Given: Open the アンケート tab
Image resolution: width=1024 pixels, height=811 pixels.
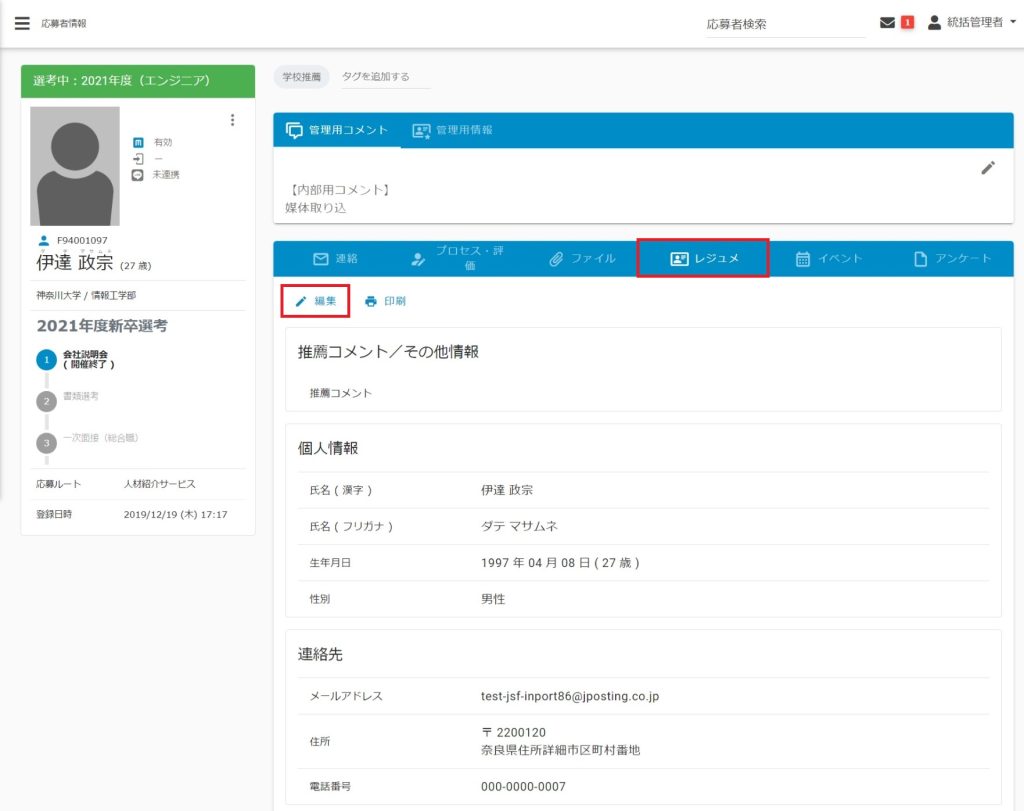Looking at the screenshot, I should click(x=952, y=259).
